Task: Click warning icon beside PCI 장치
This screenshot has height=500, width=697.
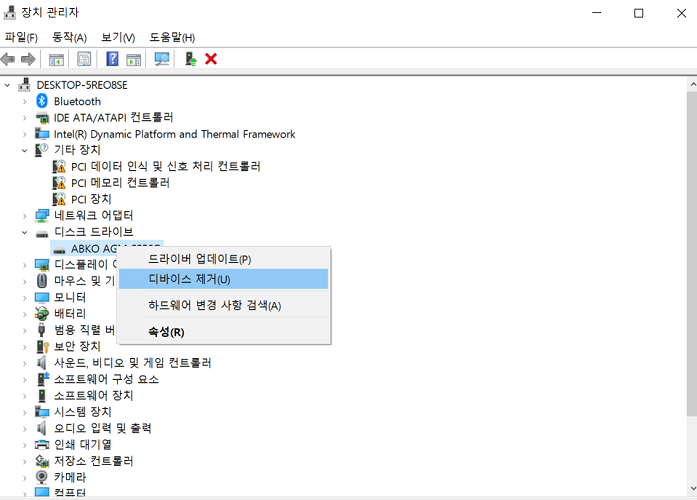Action: pos(59,199)
